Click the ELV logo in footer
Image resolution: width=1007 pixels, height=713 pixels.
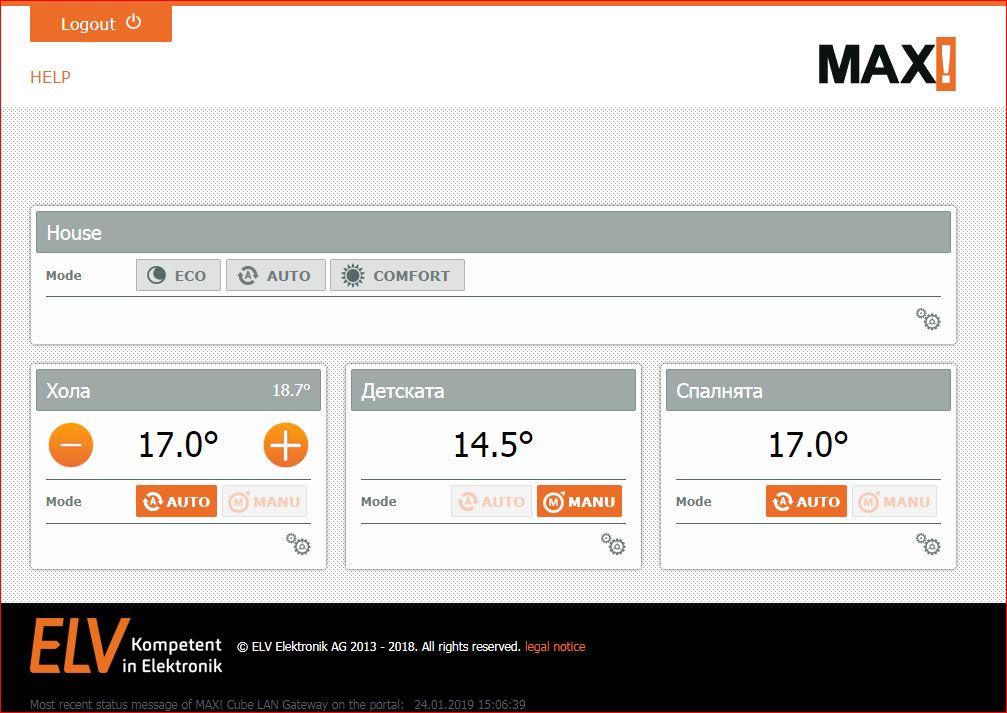pos(80,645)
